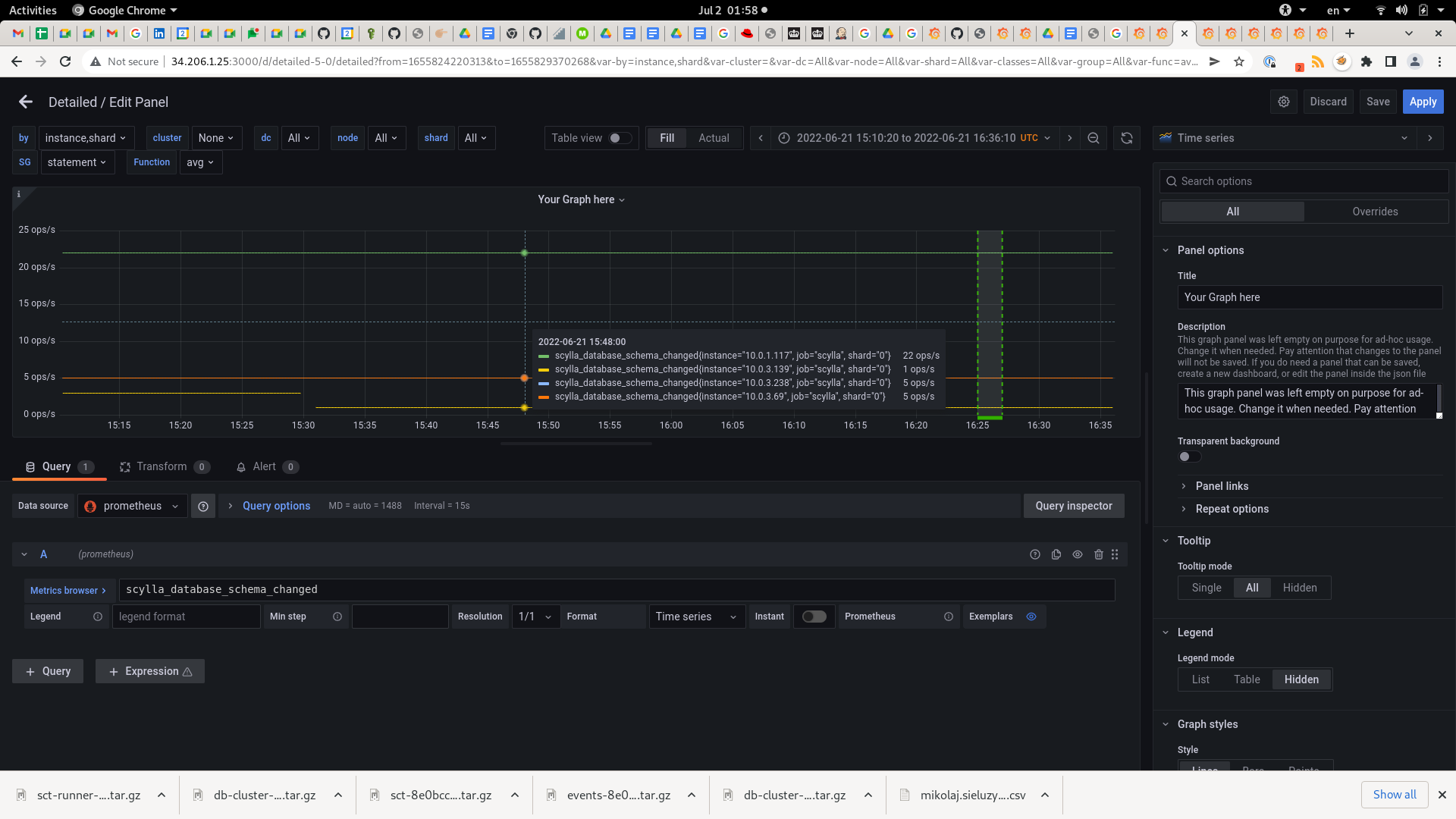Open the Format dropdown showing Time series
Image resolution: width=1456 pixels, height=819 pixels.
(x=695, y=617)
